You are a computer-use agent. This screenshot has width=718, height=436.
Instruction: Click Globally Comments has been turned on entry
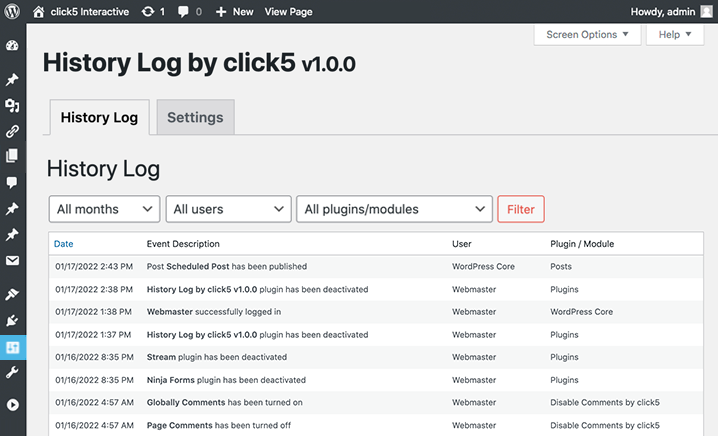(x=224, y=403)
